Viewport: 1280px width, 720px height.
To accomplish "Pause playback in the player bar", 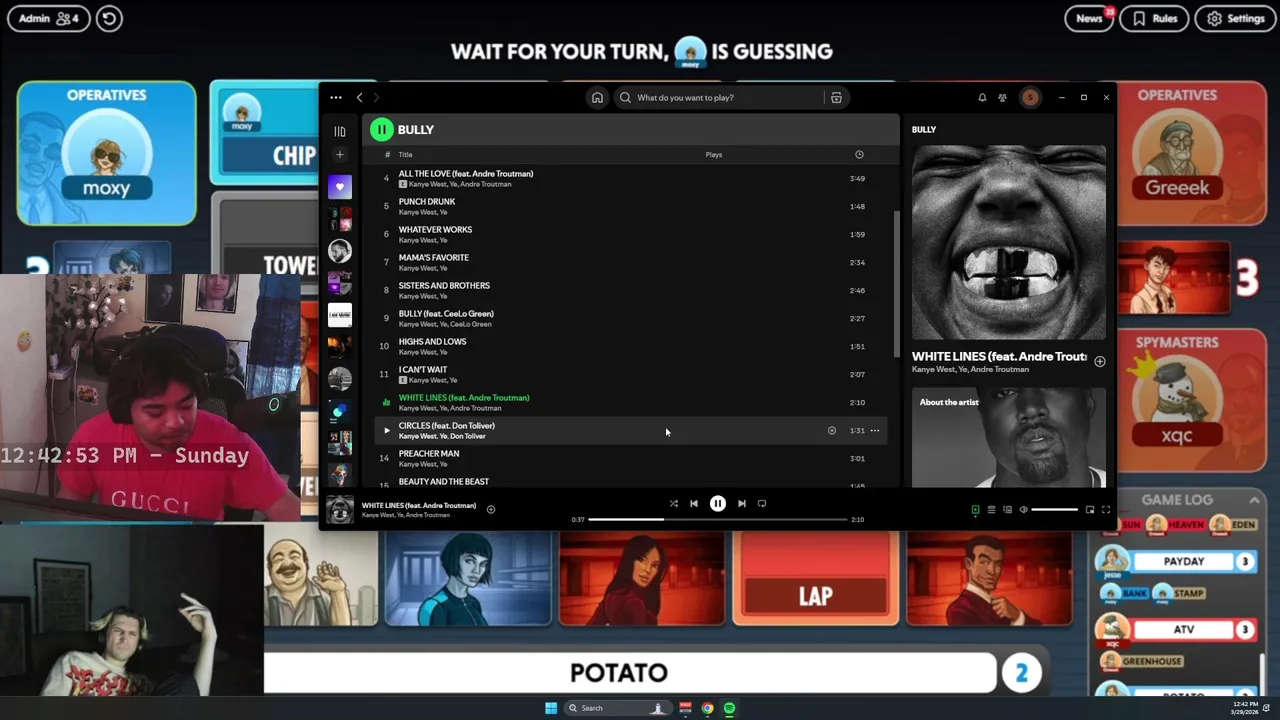I will tap(718, 504).
